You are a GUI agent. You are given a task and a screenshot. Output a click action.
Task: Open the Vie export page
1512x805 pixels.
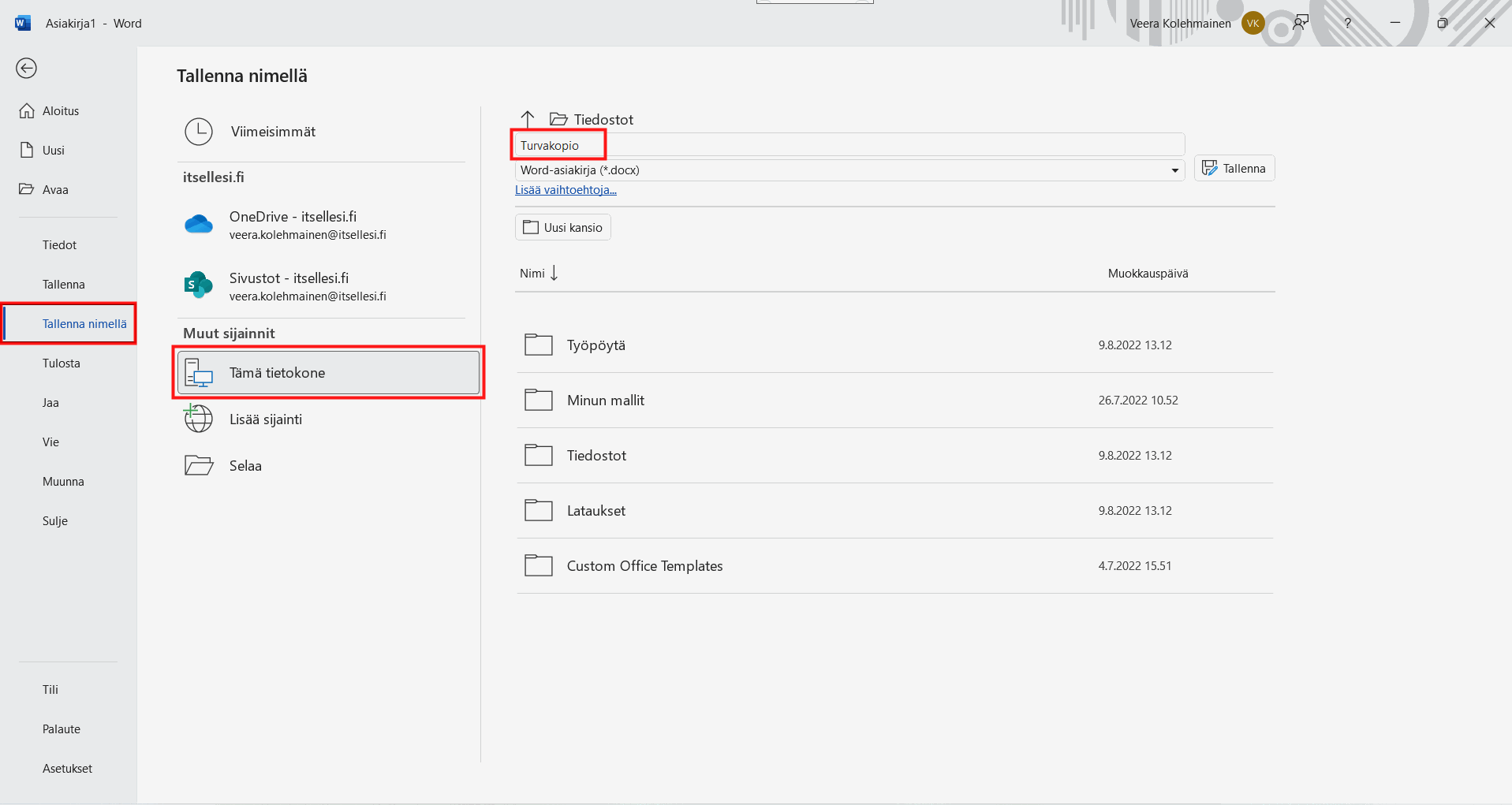pyautogui.click(x=50, y=442)
